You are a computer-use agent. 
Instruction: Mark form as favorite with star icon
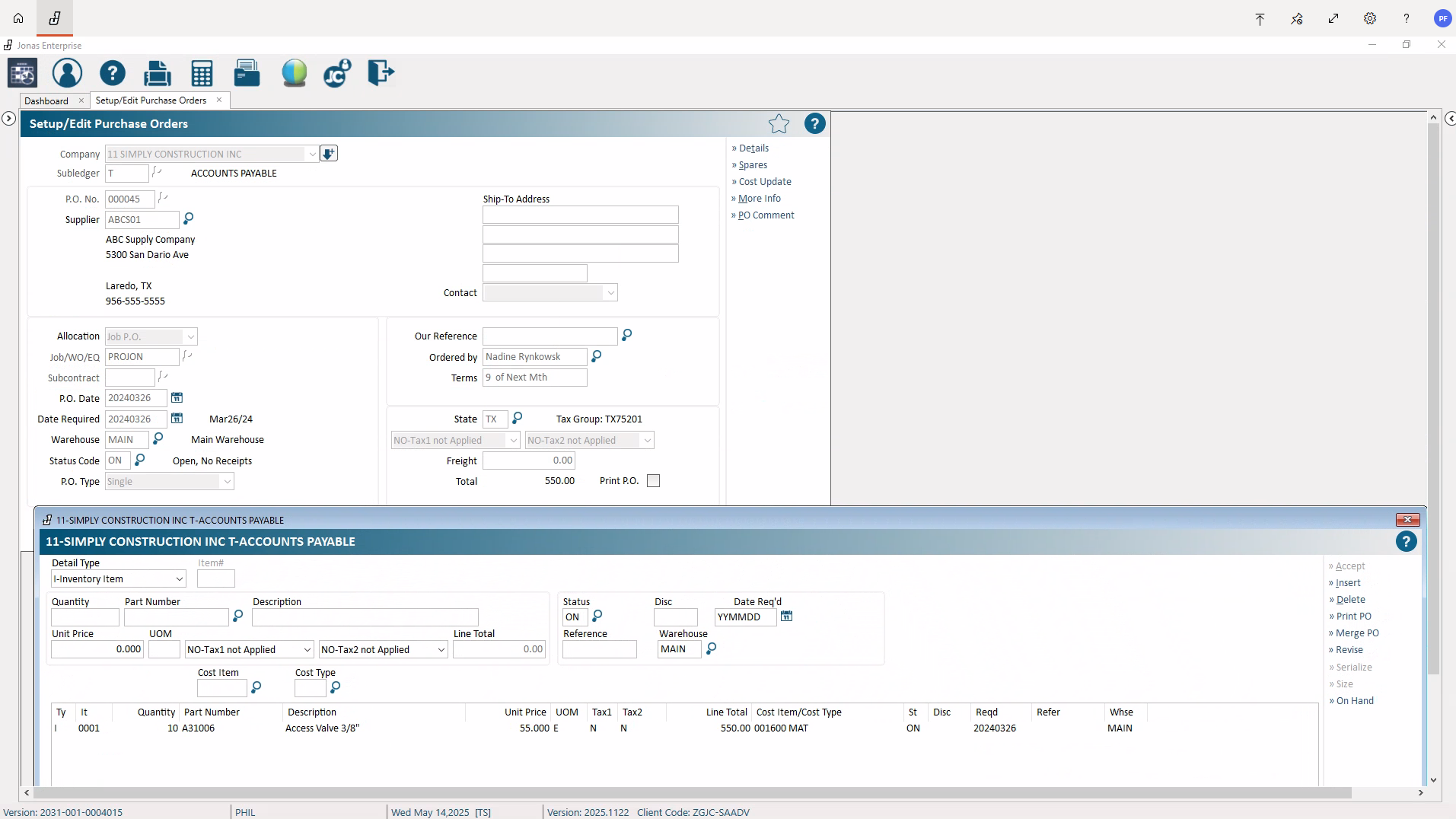[779, 123]
